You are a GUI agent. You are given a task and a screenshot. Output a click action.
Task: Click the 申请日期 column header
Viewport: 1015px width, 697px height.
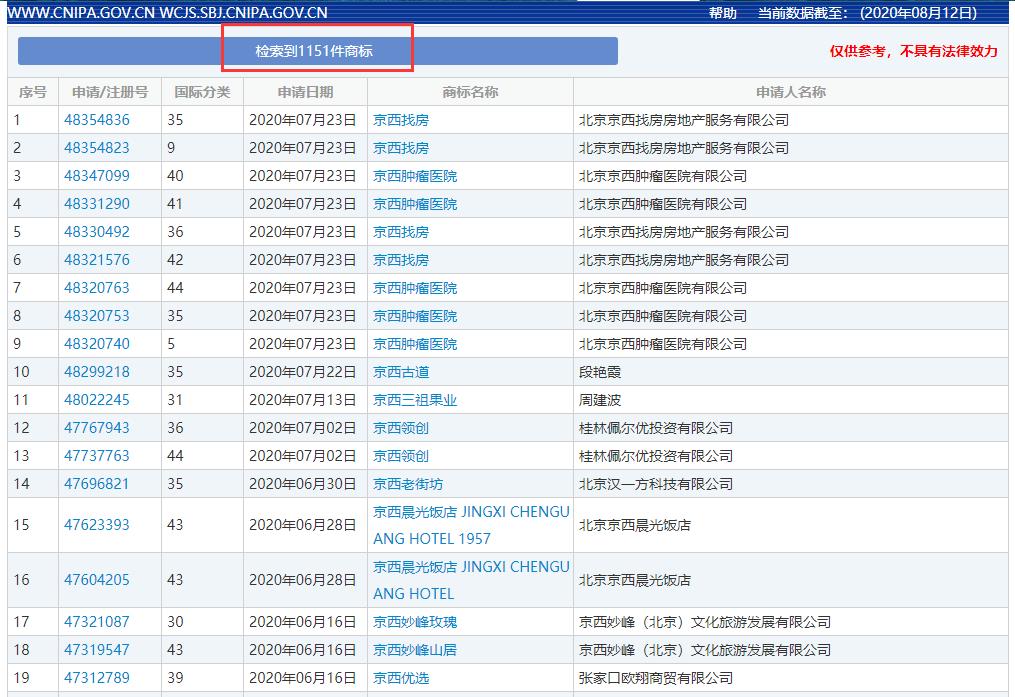tap(305, 92)
